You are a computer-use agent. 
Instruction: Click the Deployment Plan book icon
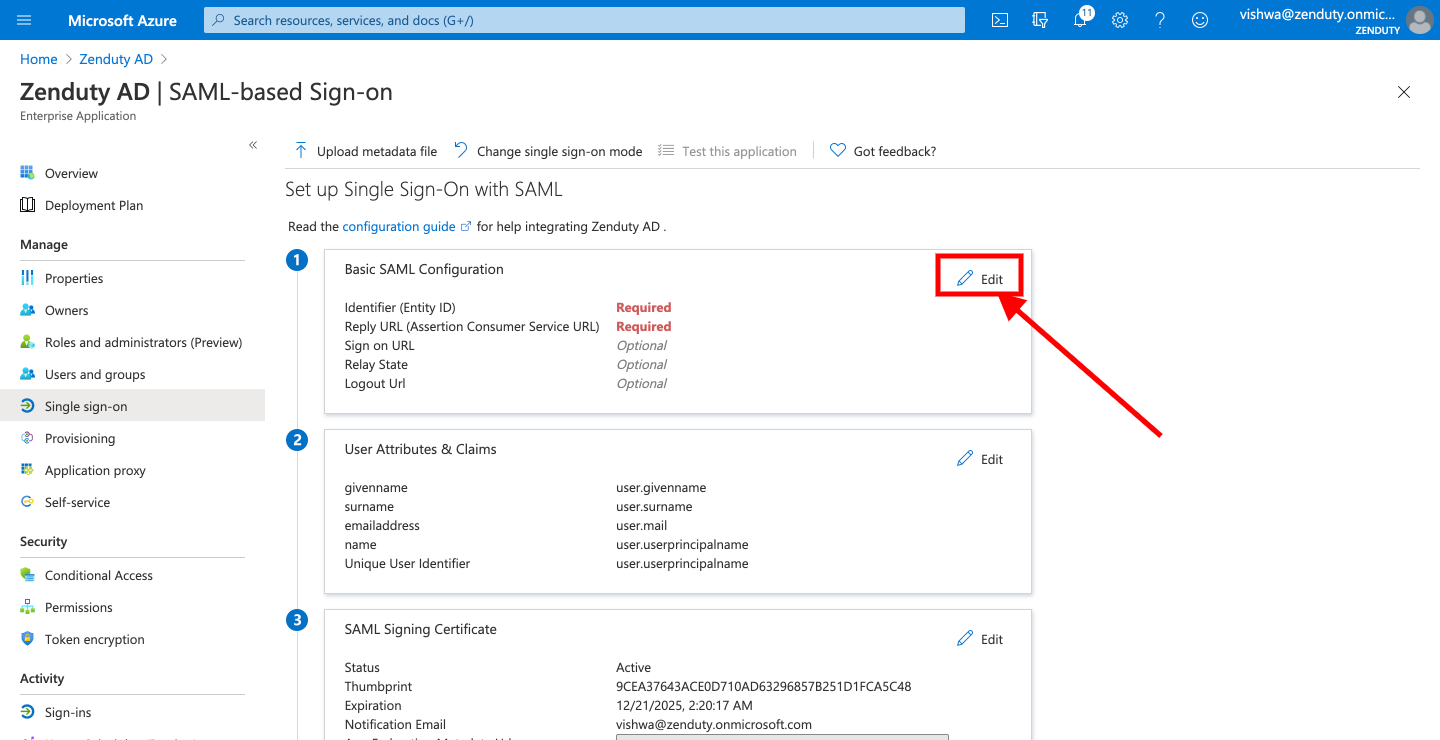(28, 205)
